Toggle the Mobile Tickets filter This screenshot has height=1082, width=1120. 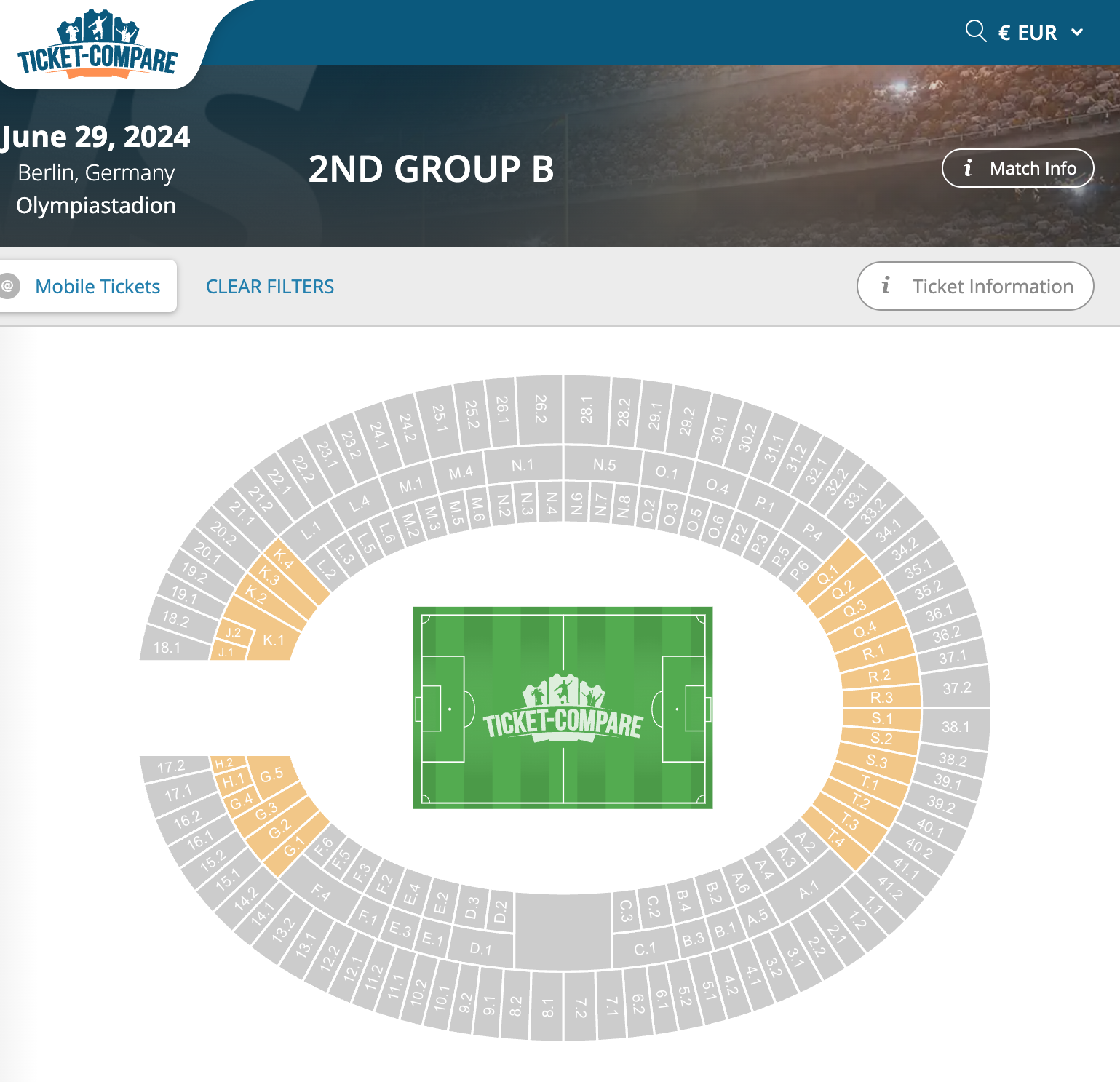point(98,286)
